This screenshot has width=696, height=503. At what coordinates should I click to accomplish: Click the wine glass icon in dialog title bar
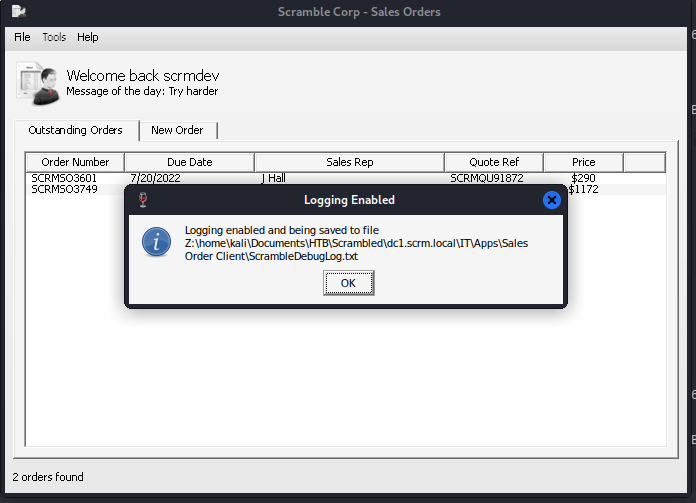[x=142, y=200]
